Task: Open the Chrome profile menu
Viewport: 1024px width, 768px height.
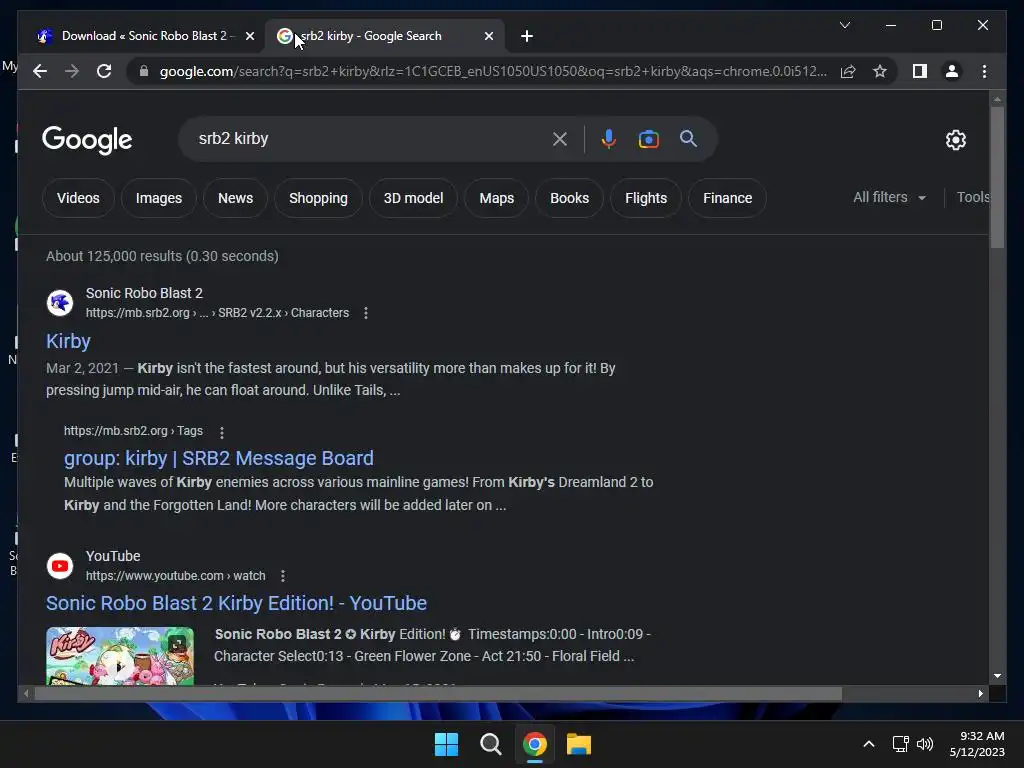Action: pos(952,71)
